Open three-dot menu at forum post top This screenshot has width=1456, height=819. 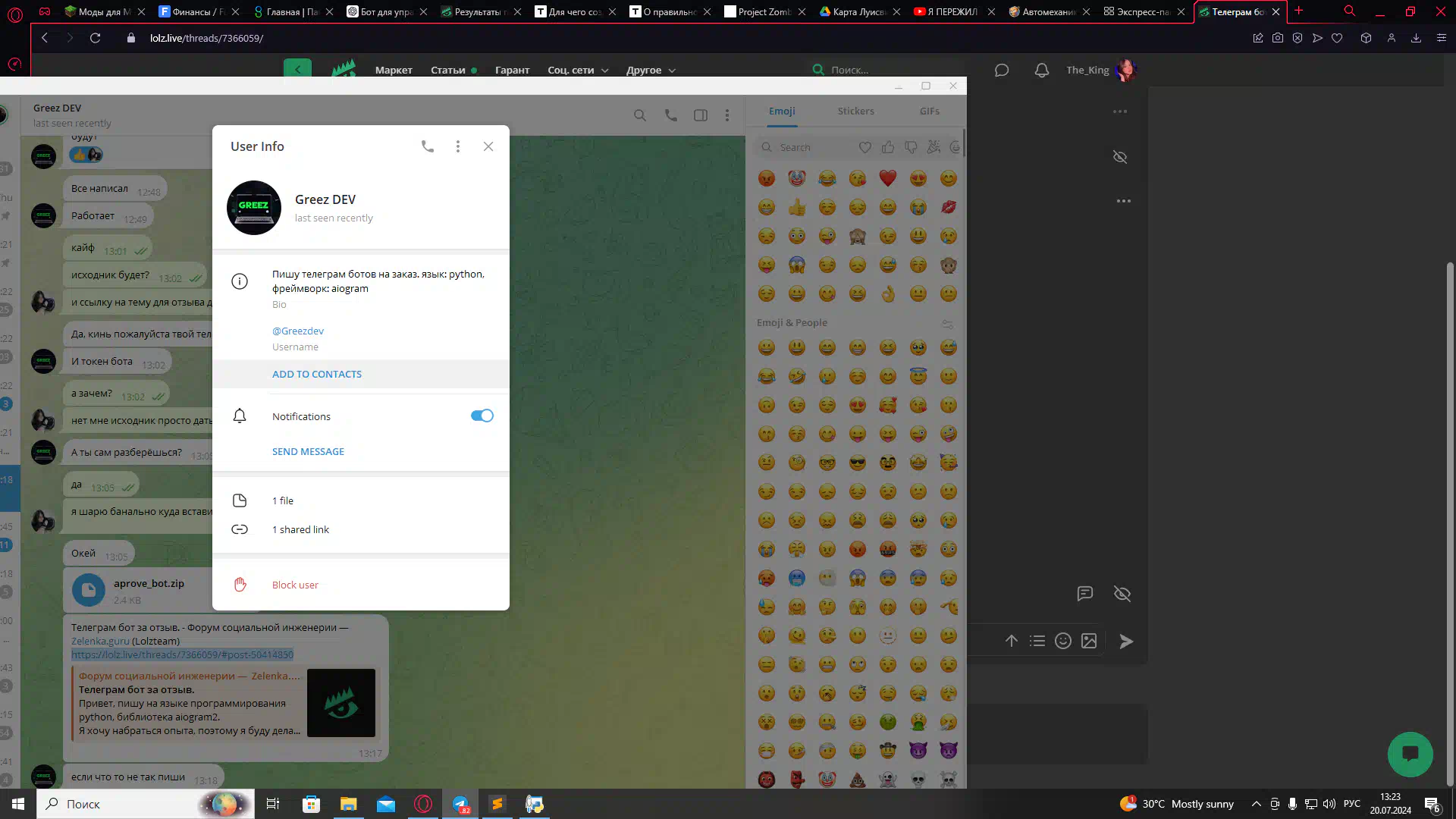click(x=1120, y=111)
